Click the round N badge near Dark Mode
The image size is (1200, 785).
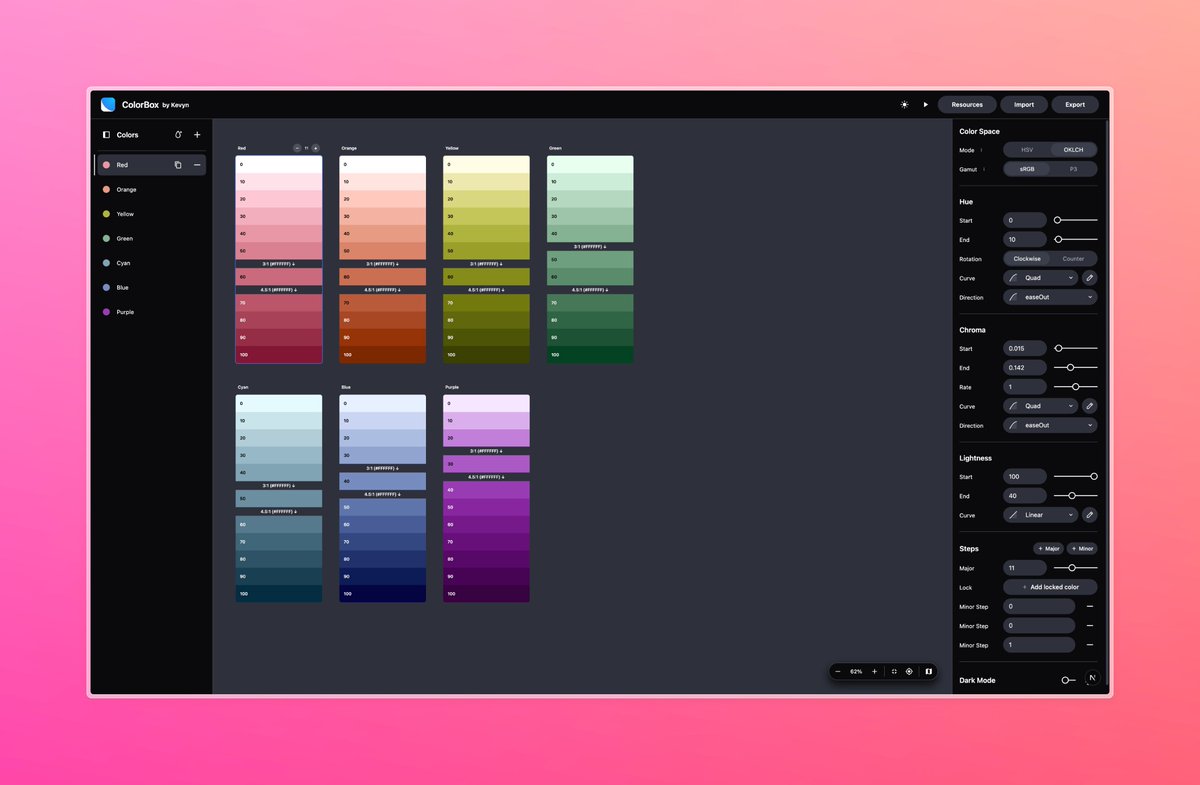1092,678
